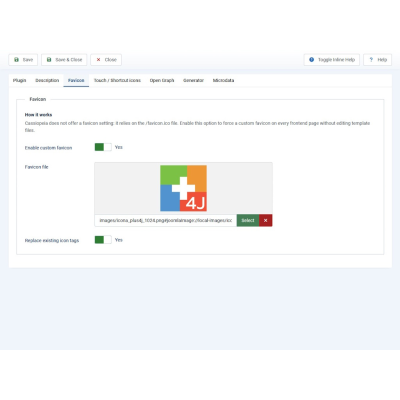Switch to the Description tab

pos(47,80)
